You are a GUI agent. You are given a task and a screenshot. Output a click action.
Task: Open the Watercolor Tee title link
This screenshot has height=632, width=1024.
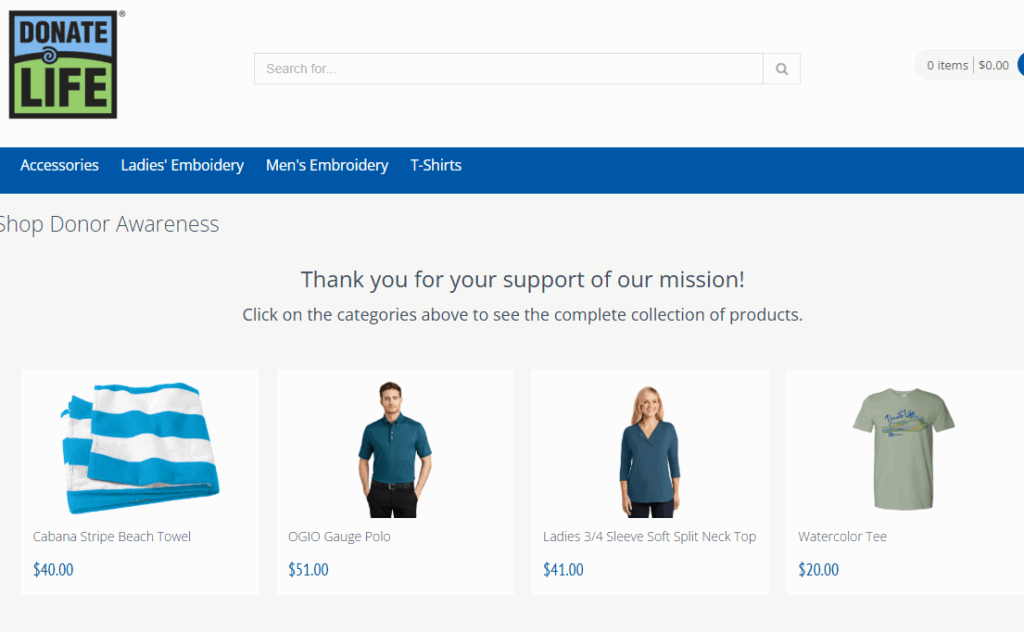(x=842, y=537)
